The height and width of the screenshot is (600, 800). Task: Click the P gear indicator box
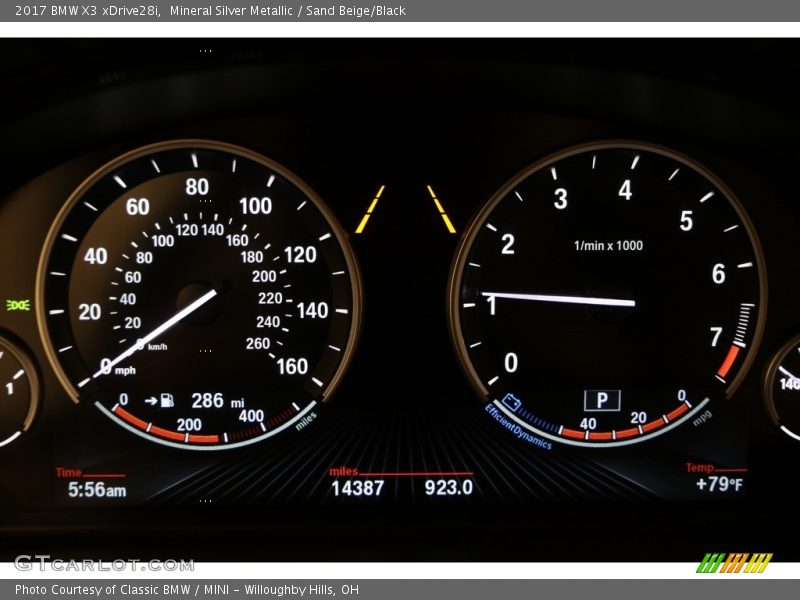click(x=602, y=401)
